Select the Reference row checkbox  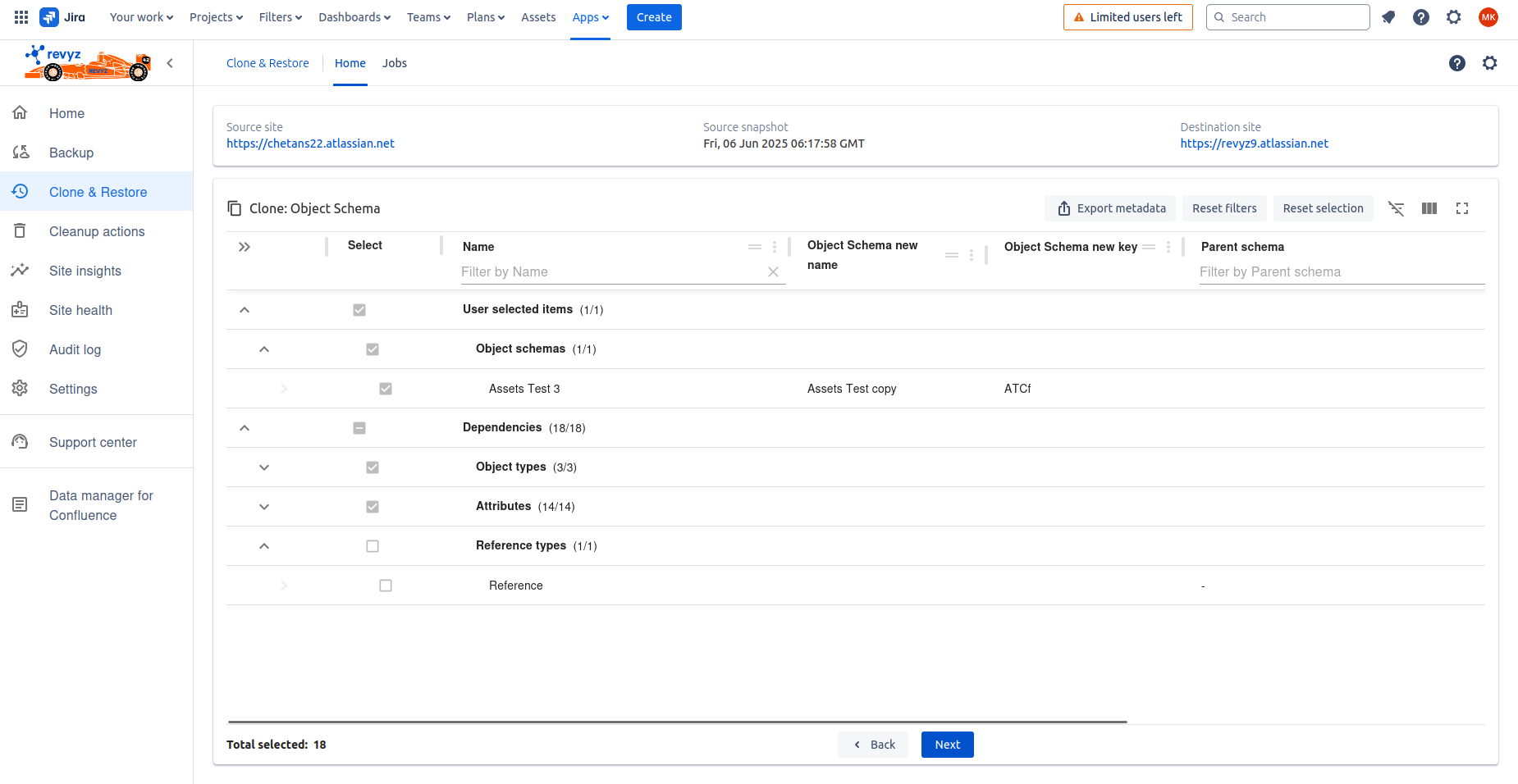tap(386, 586)
